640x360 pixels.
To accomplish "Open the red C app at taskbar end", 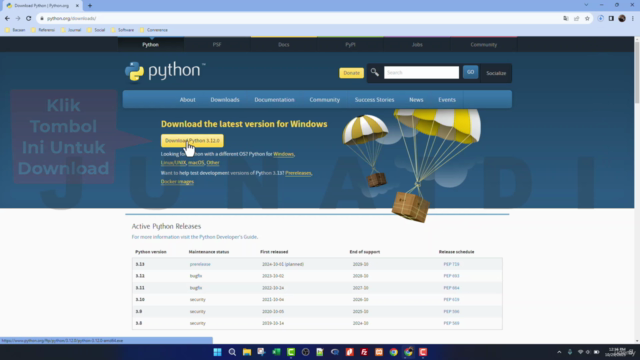I will [423, 352].
